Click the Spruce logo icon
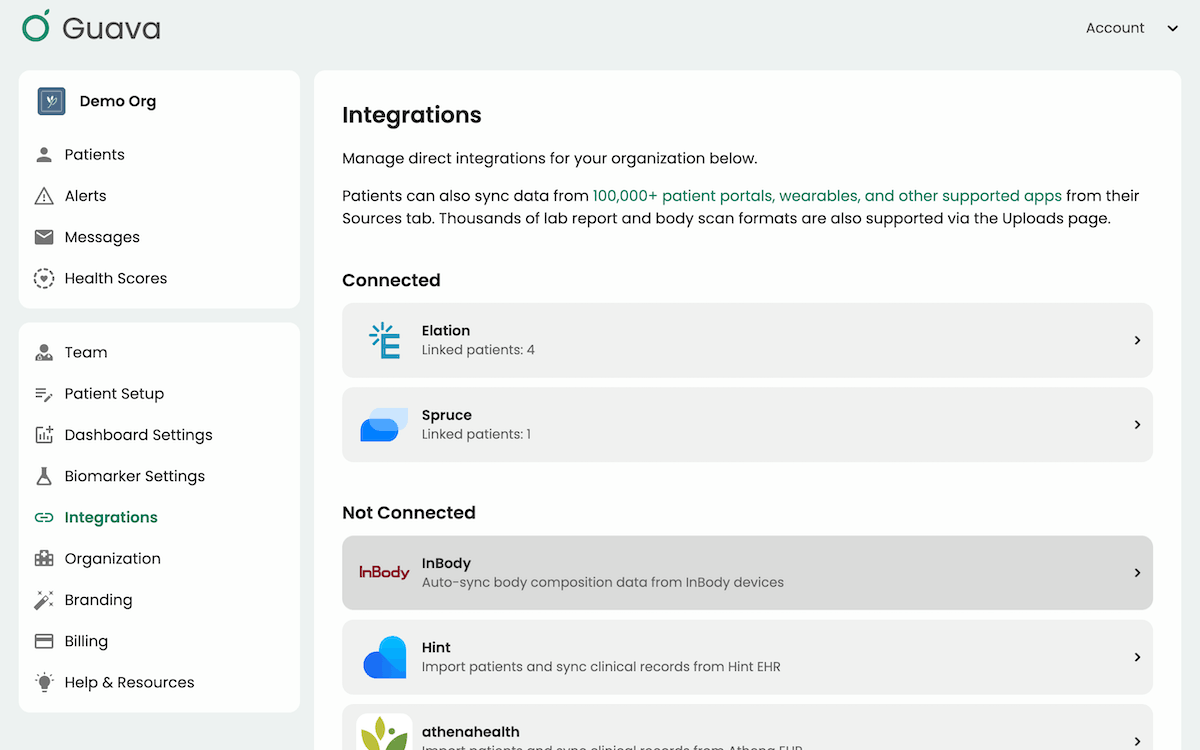 [384, 425]
